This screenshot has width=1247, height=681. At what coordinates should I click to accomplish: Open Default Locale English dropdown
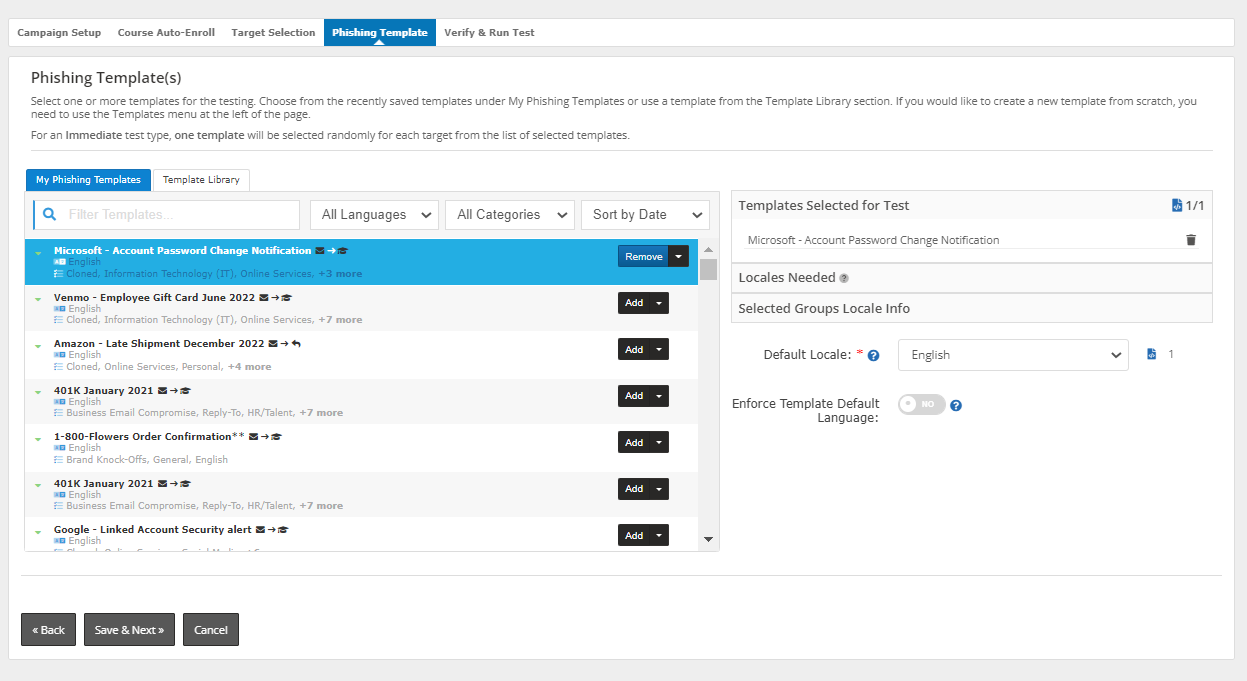[x=1013, y=355]
